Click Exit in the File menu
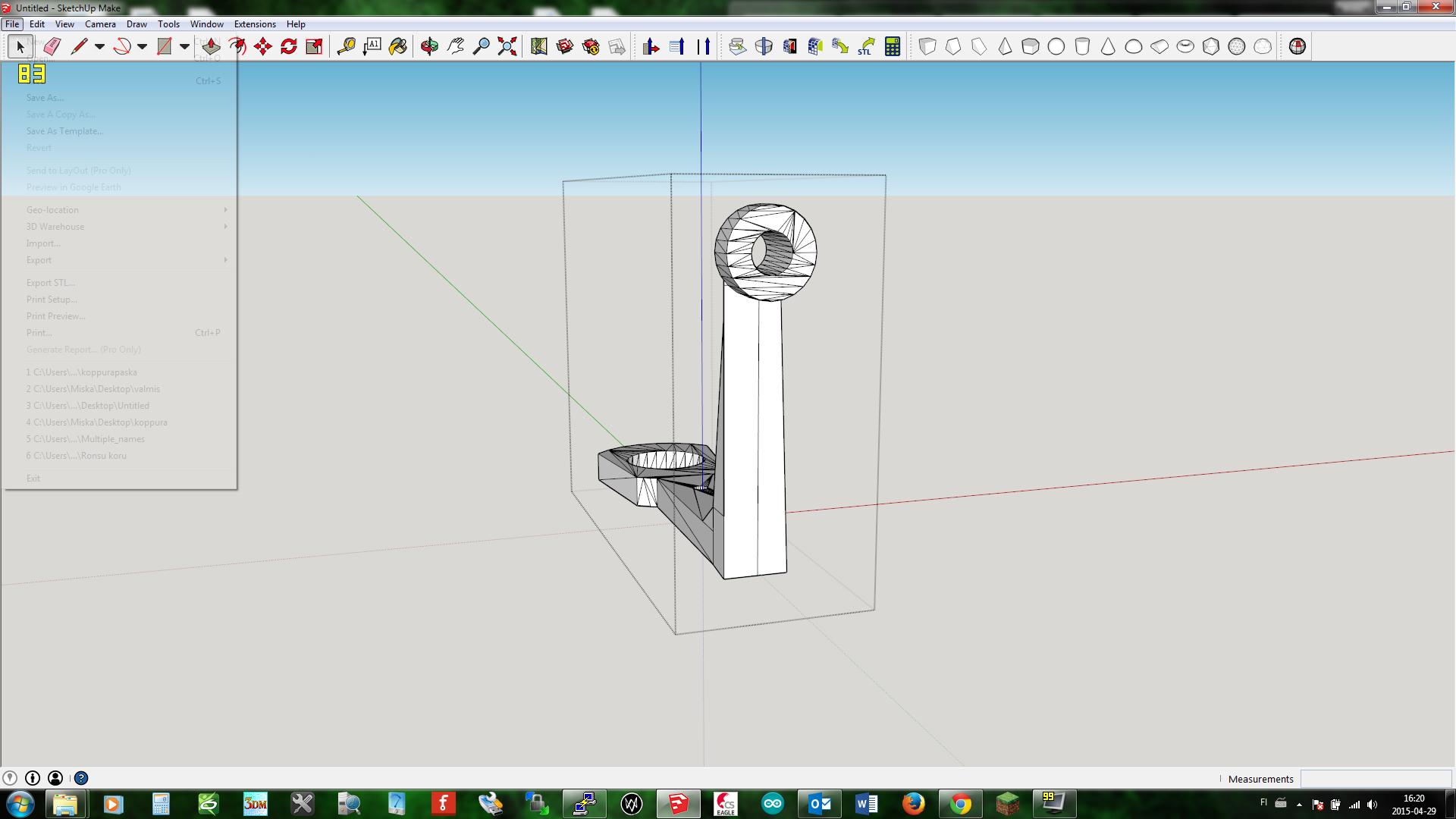 coord(121,479)
